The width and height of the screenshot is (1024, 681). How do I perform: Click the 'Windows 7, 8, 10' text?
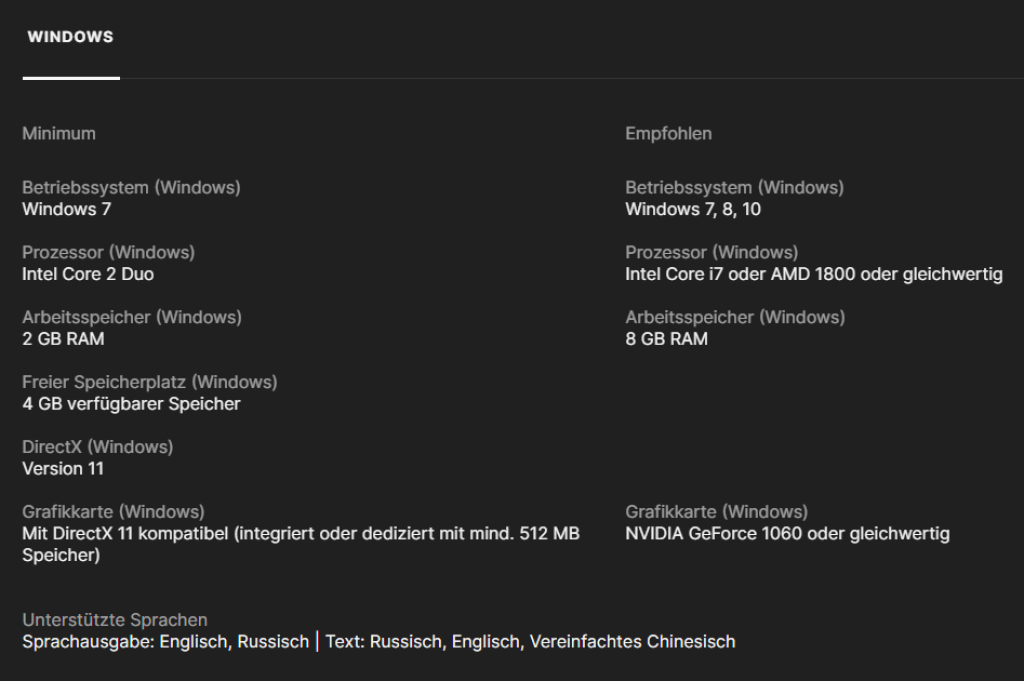coord(693,209)
